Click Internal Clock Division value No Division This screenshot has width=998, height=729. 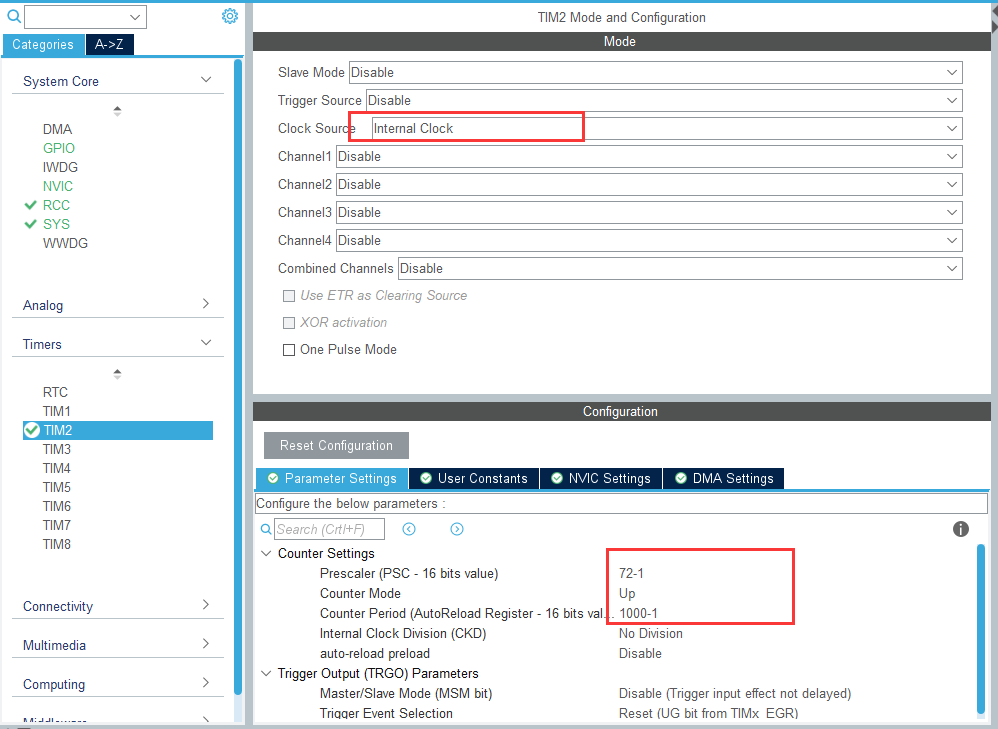tap(650, 634)
